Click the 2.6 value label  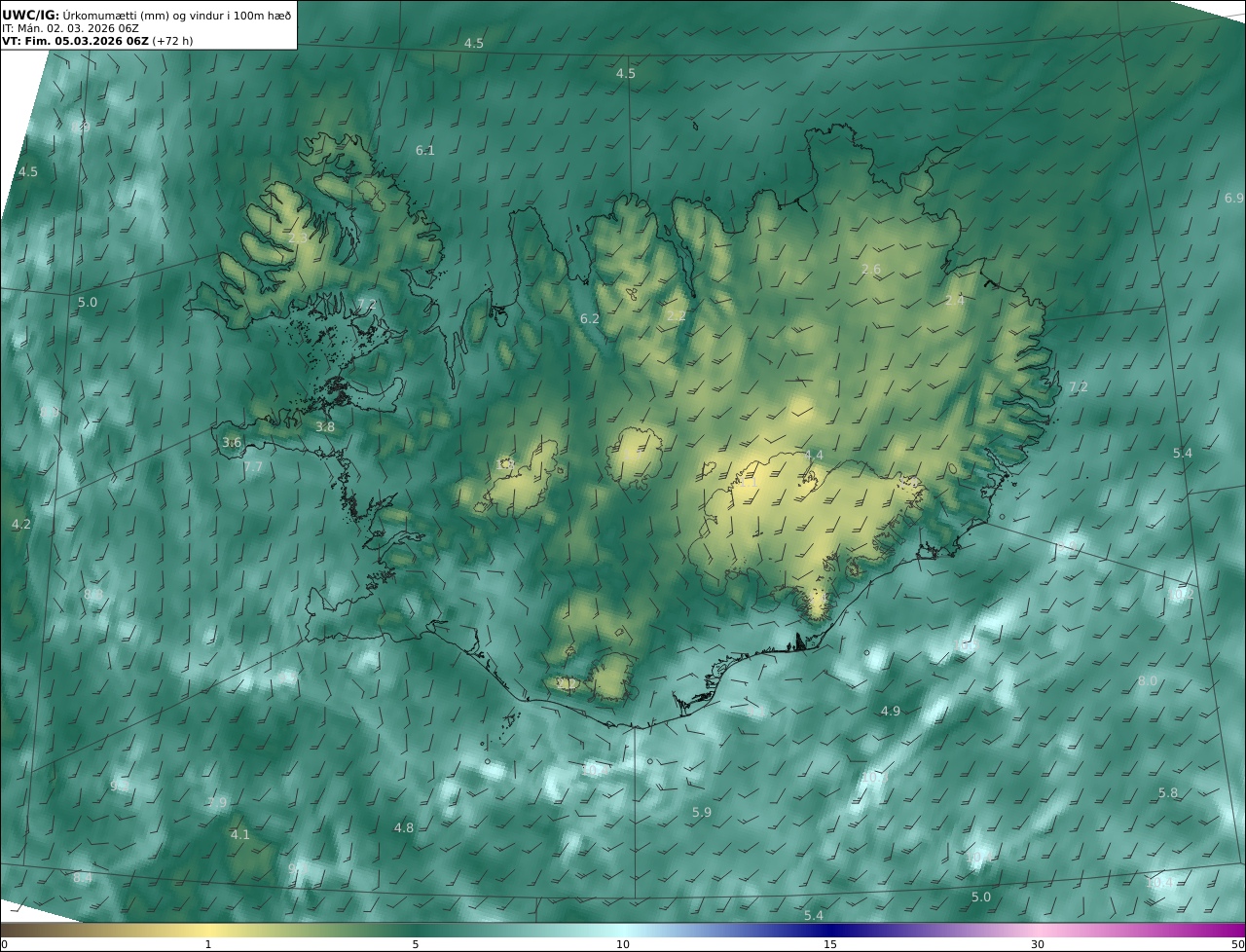(x=871, y=269)
